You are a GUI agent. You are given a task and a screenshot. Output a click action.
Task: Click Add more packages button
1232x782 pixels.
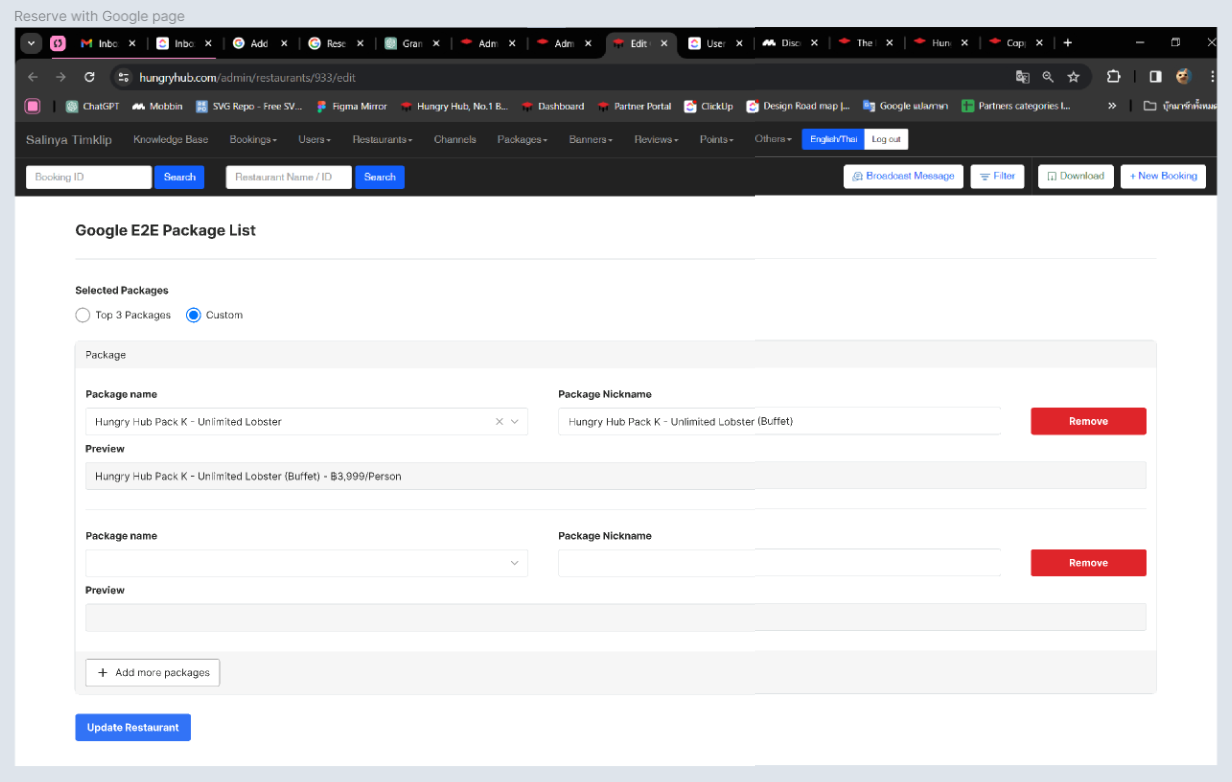[x=153, y=673]
